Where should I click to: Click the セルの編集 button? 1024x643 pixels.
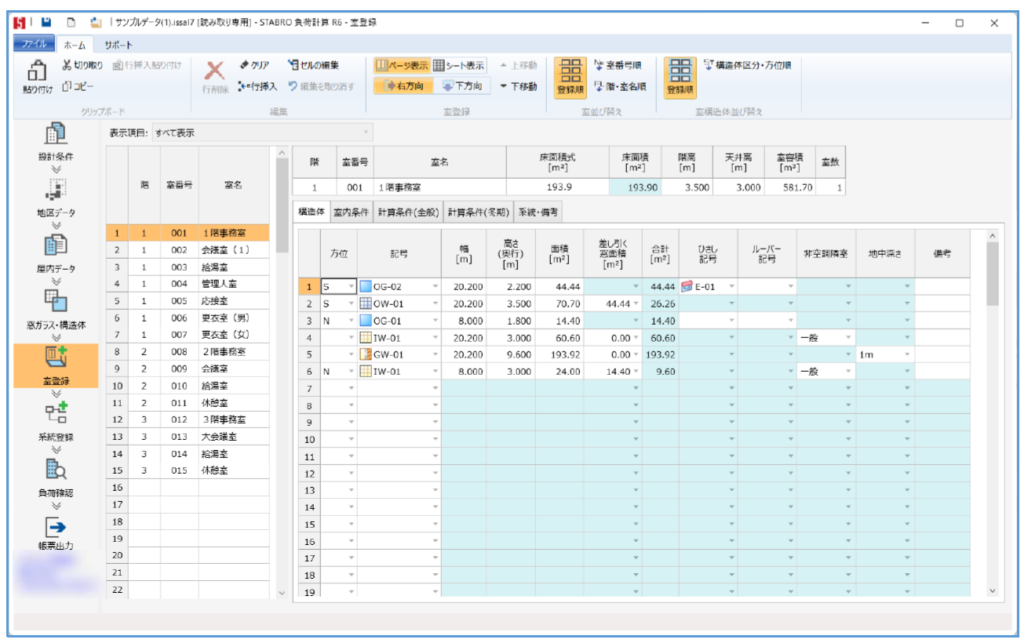coord(320,65)
